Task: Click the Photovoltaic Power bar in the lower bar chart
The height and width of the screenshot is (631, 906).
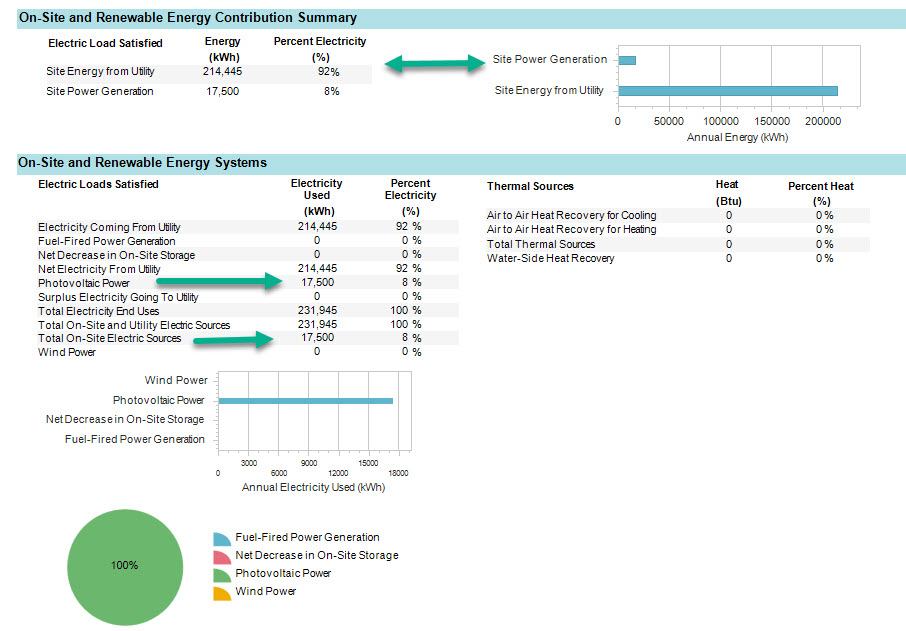Action: tap(306, 400)
